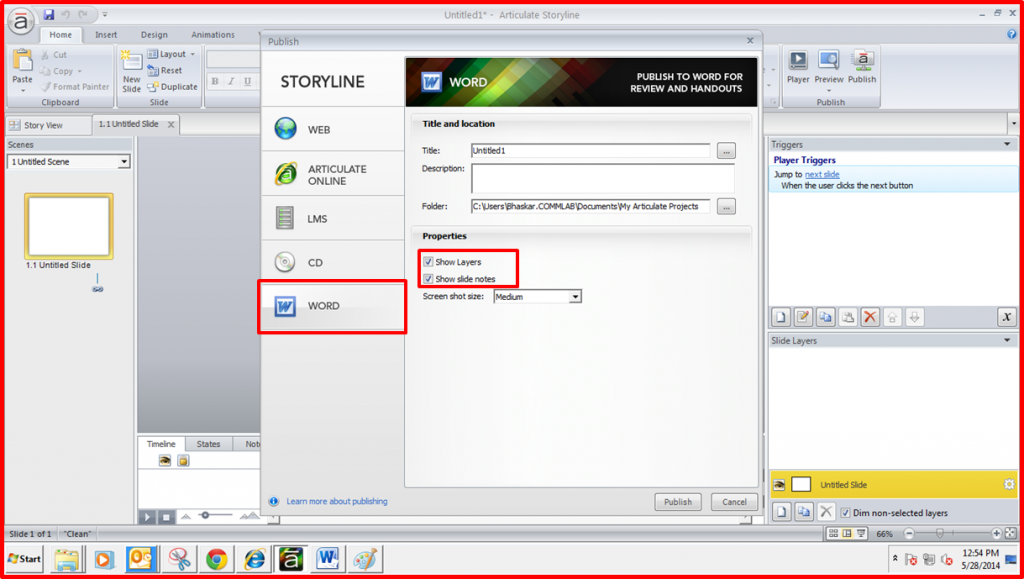Image resolution: width=1024 pixels, height=579 pixels.
Task: Collapse the Slide Layers panel arrow
Action: coord(1007,340)
